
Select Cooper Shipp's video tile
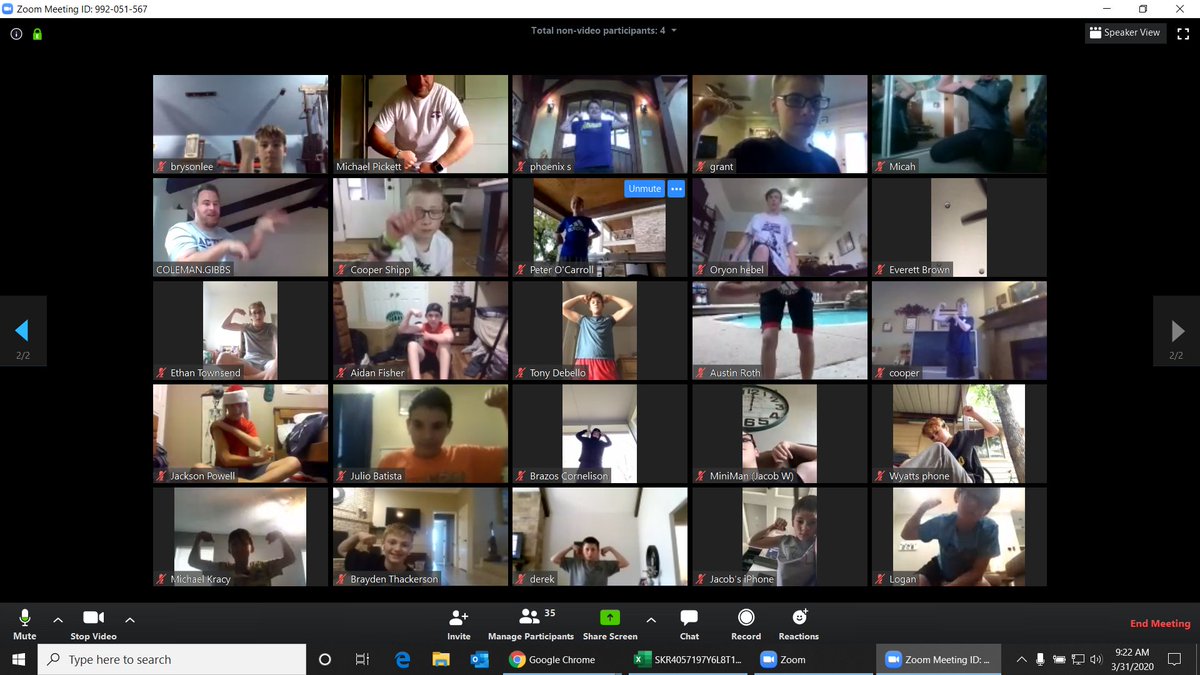click(x=420, y=227)
